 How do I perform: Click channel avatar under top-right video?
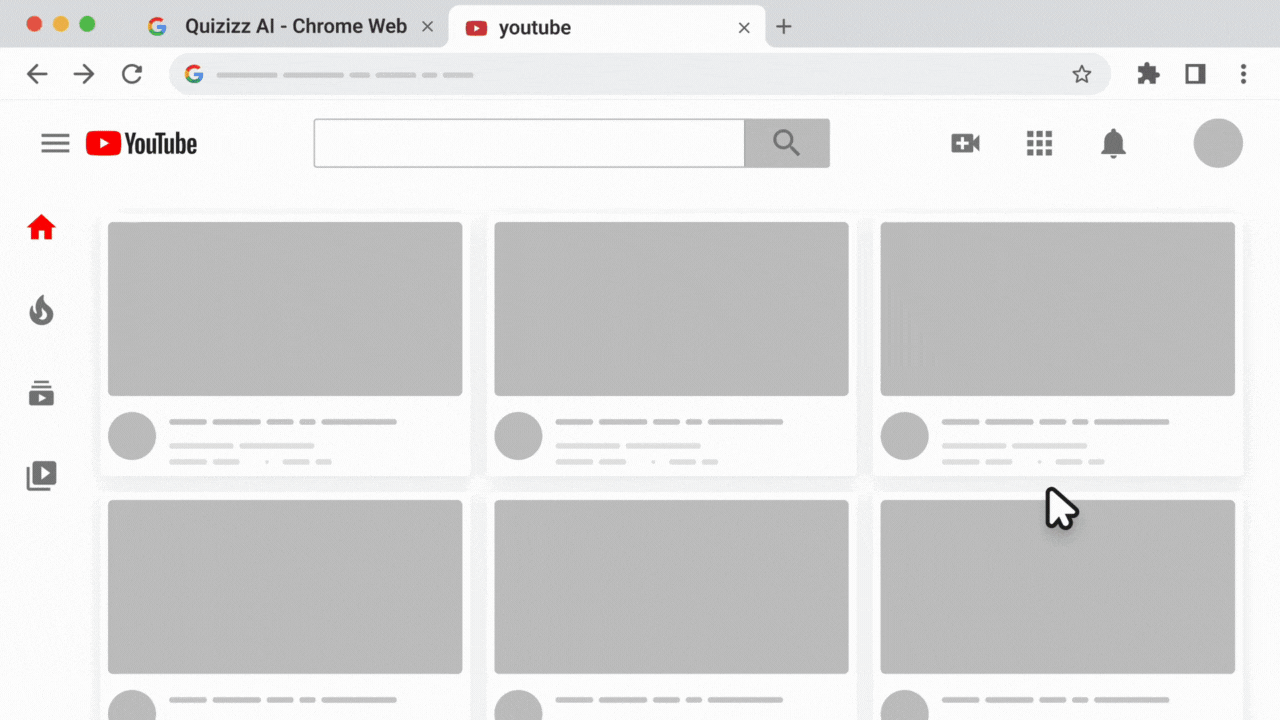tap(905, 436)
